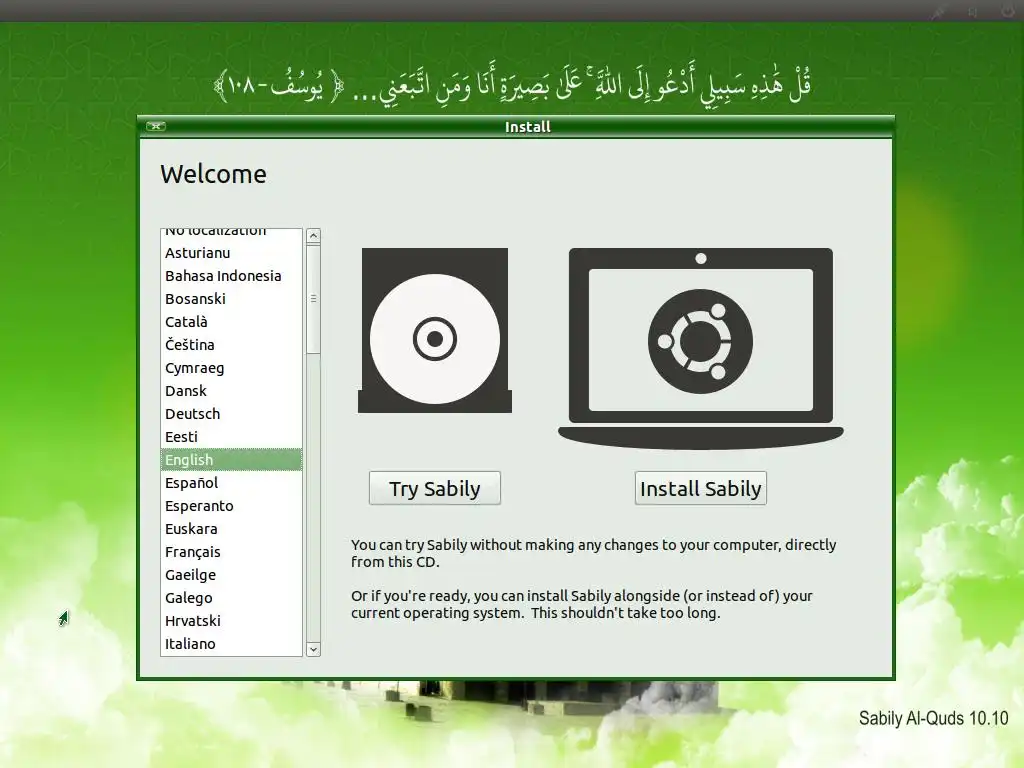Click the Try Sabily button
The width and height of the screenshot is (1024, 768).
(434, 488)
